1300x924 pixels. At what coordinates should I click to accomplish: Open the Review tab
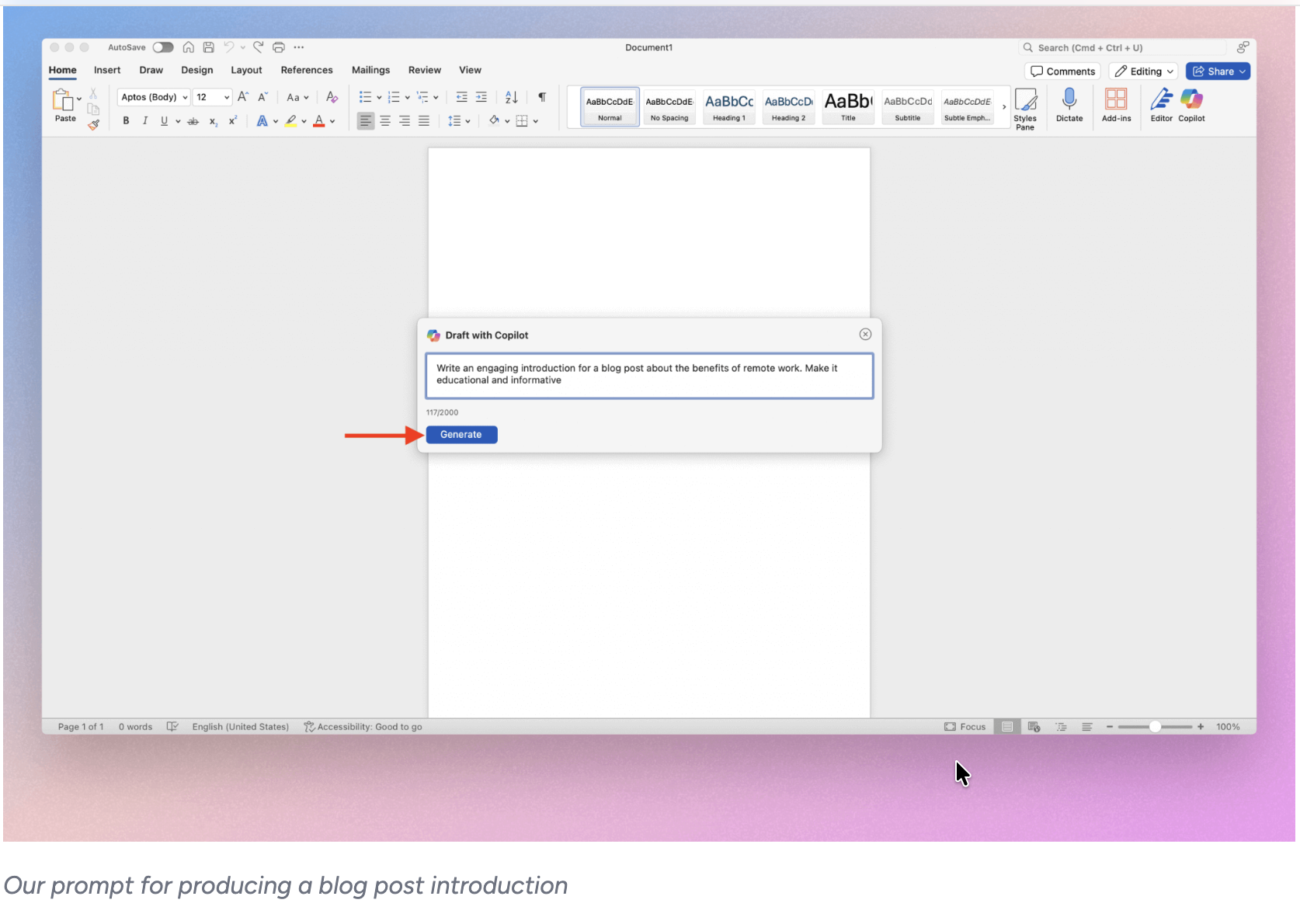click(424, 70)
